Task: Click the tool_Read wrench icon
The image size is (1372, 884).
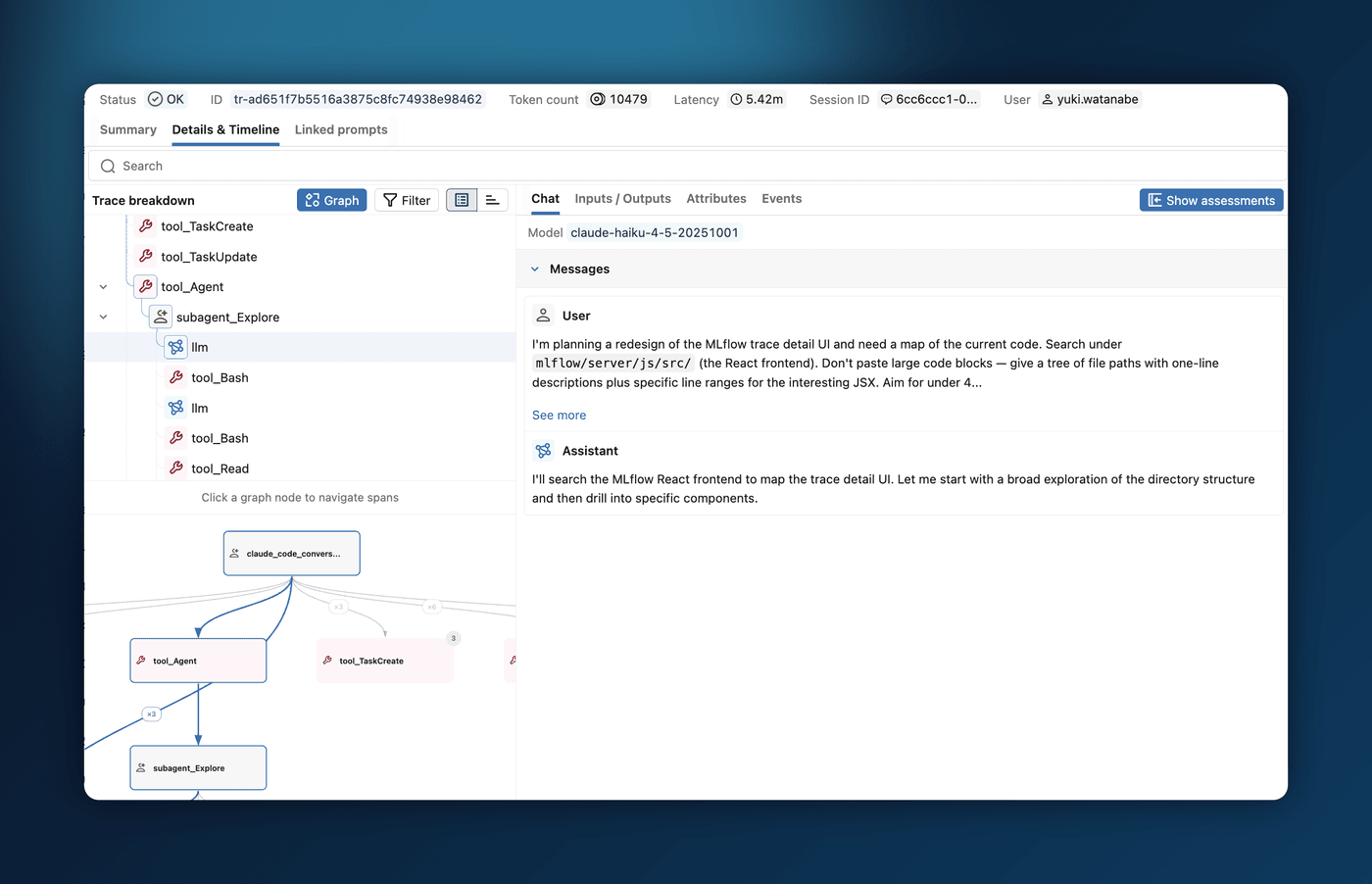Action: point(175,468)
